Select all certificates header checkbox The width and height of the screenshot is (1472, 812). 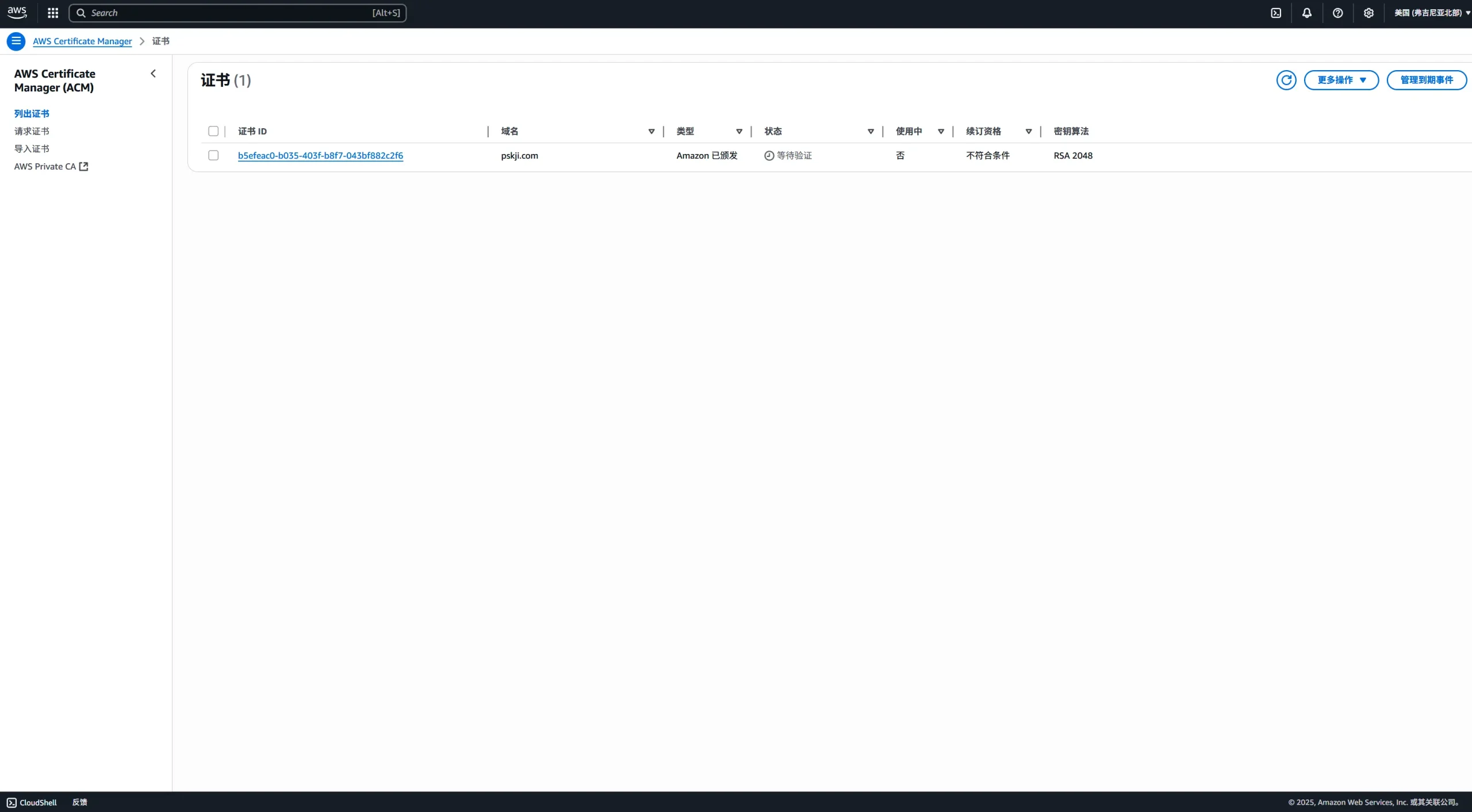pyautogui.click(x=213, y=131)
